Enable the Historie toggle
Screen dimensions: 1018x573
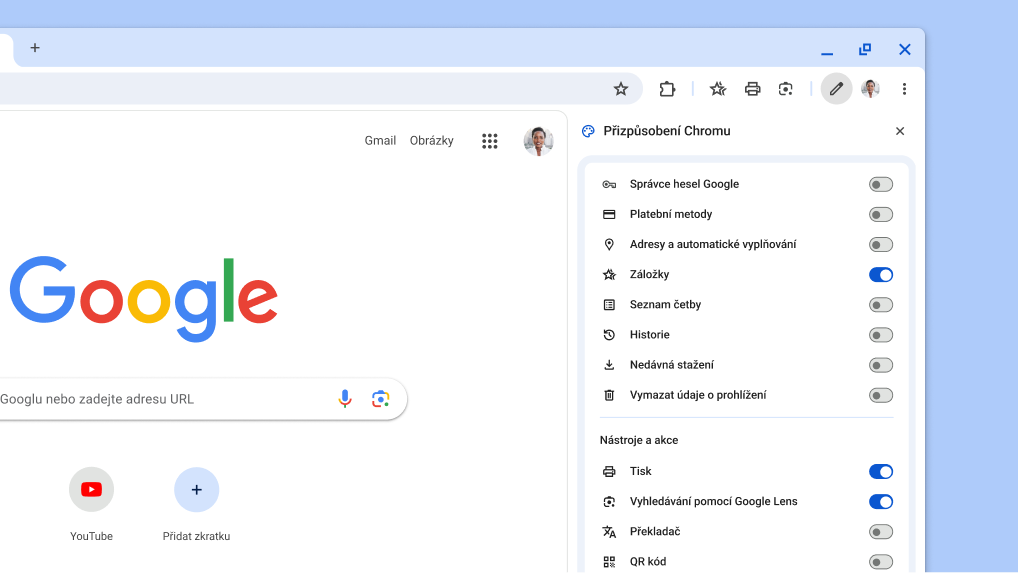(x=880, y=335)
